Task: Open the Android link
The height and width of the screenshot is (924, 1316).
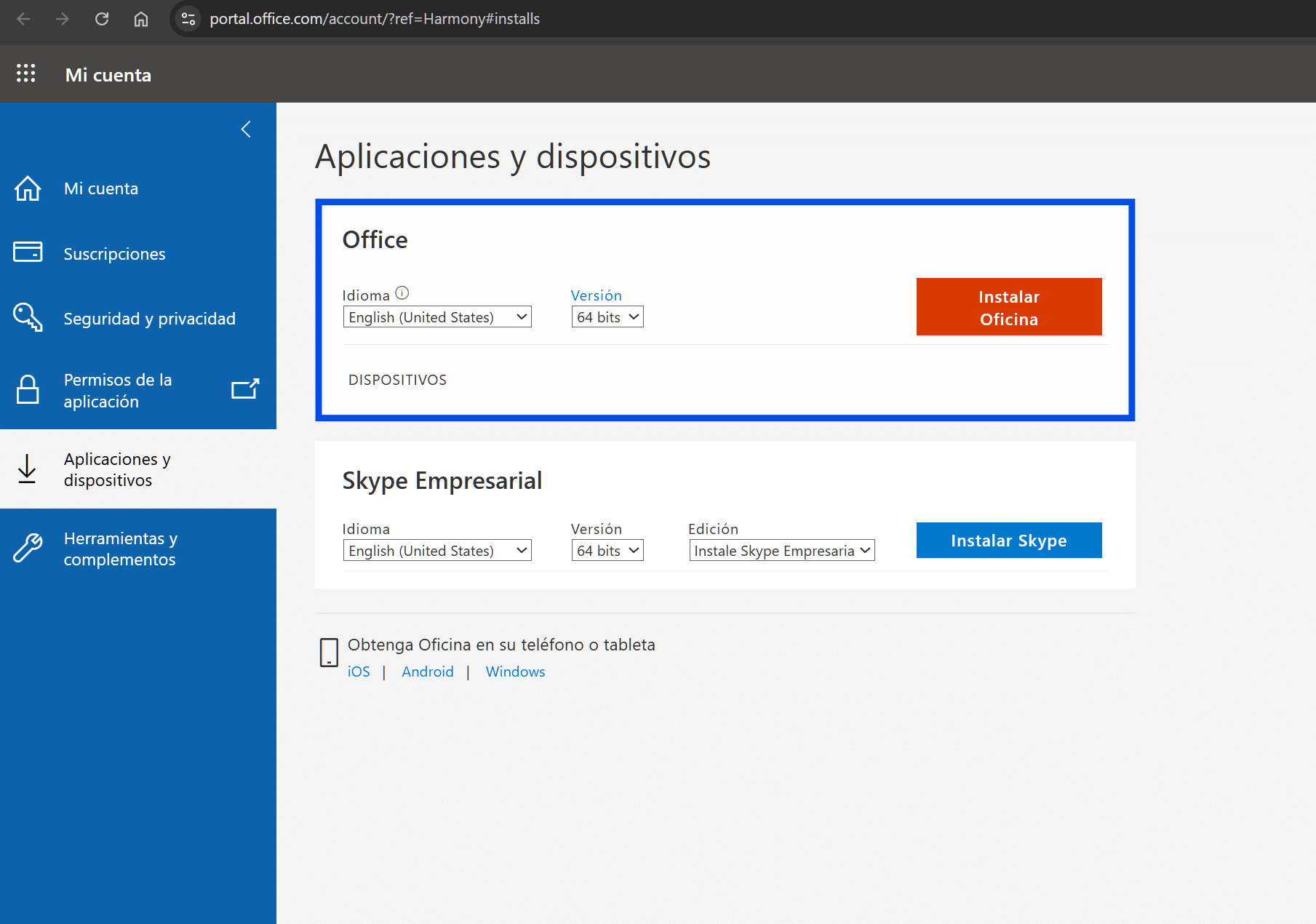Action: tap(428, 672)
